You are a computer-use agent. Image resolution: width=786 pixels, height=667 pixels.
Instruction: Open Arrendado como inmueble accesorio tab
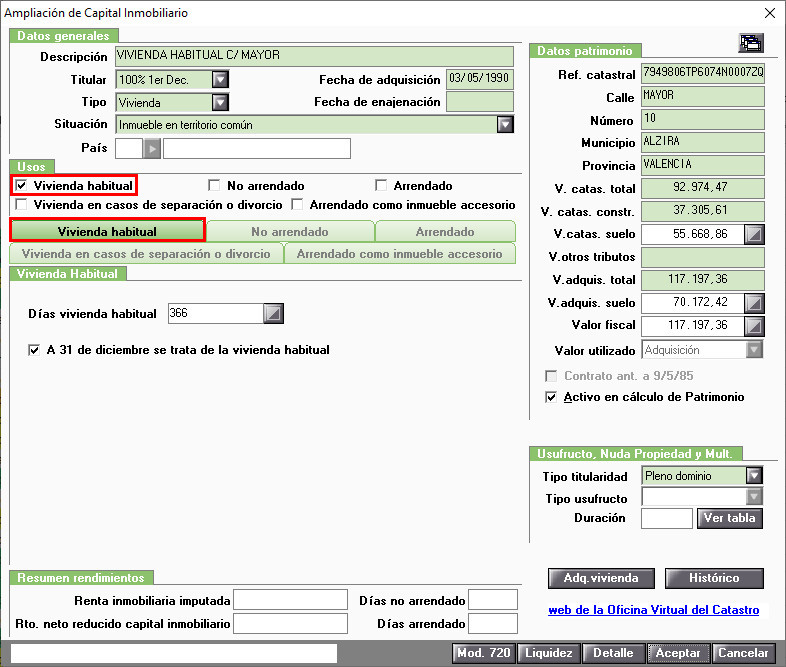(x=400, y=254)
